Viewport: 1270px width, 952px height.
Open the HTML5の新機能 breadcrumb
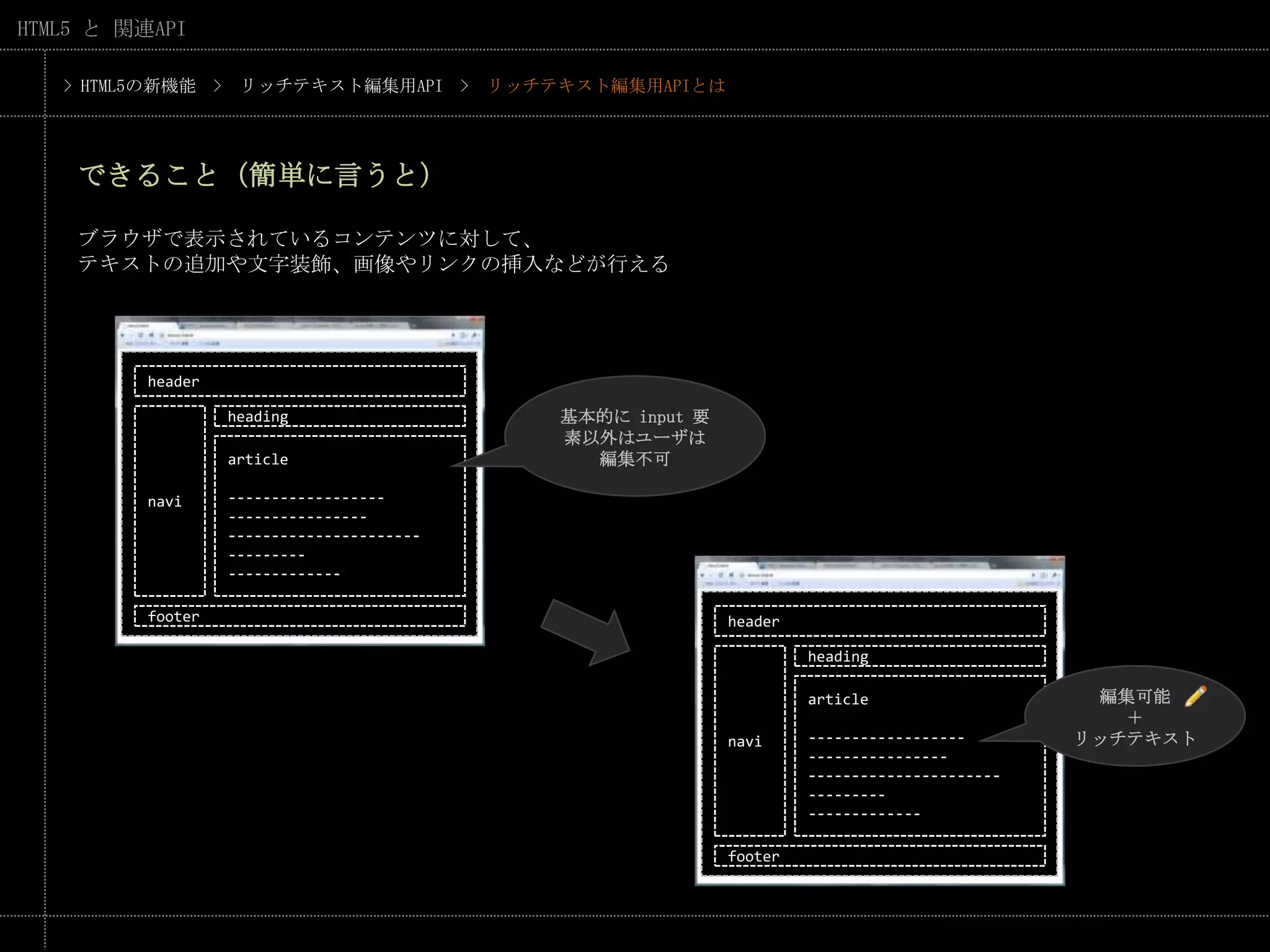(138, 86)
